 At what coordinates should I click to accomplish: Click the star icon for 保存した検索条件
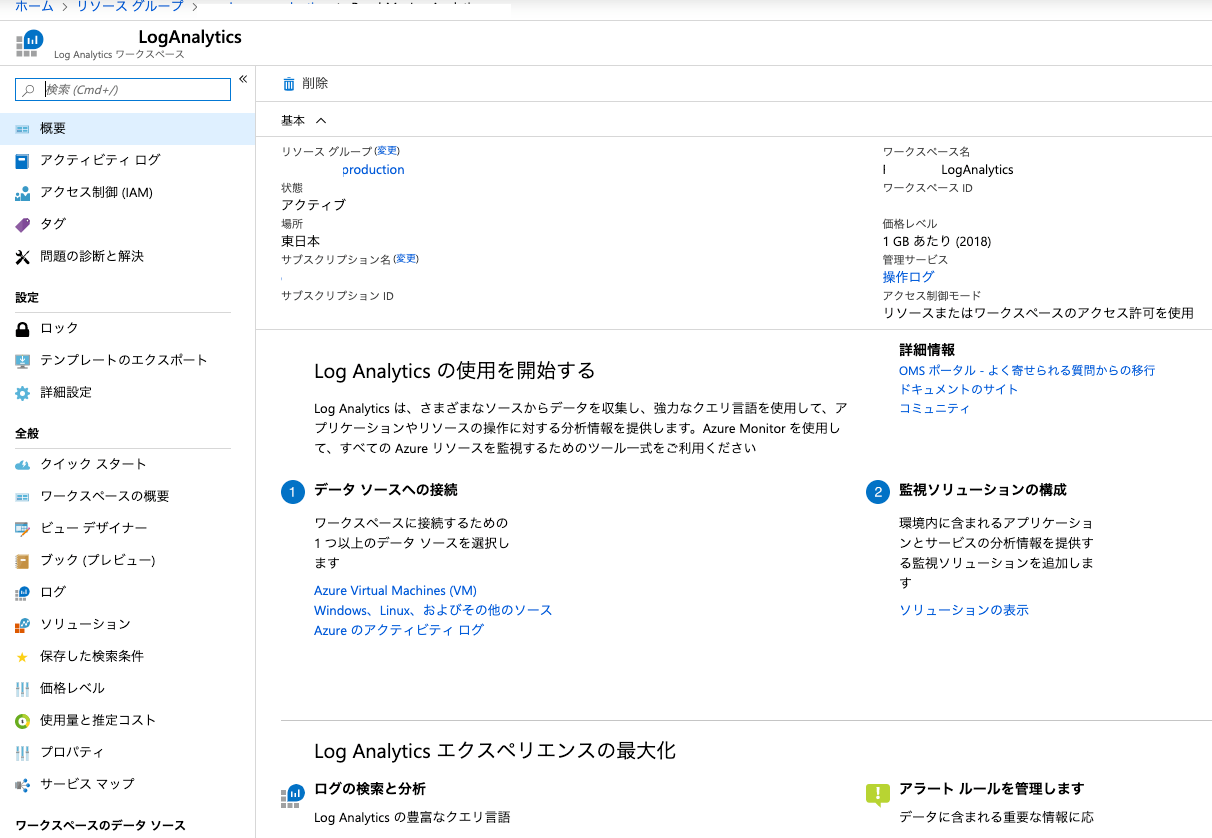coord(23,657)
